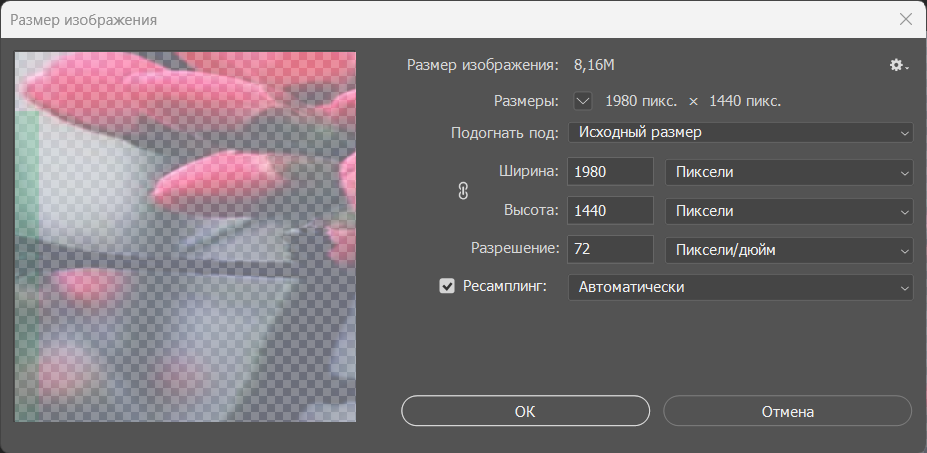The height and width of the screenshot is (453, 927).
Task: Open the Ширина units dropdown
Action: 789,172
